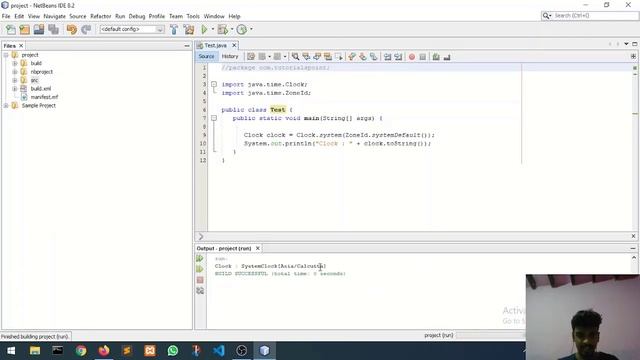Click the Uncomment editor toolbar icon
The image size is (640, 360).
point(447,57)
